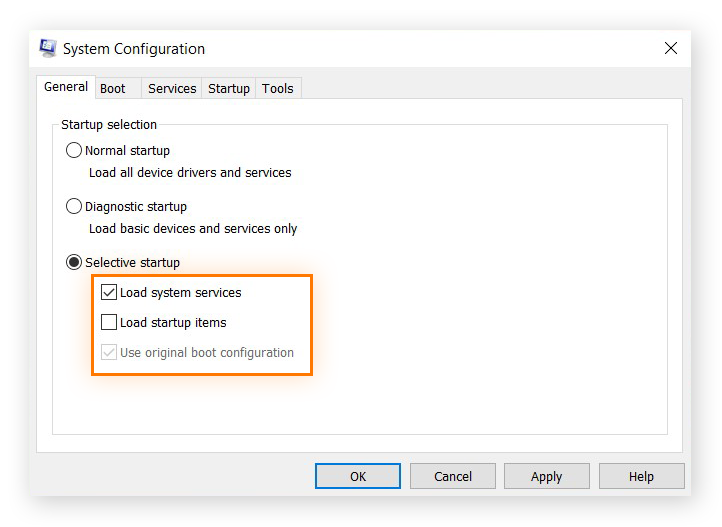Screen dimensions: 722x527
Task: Click the text 'Load all device drivers and services'
Action: (190, 173)
